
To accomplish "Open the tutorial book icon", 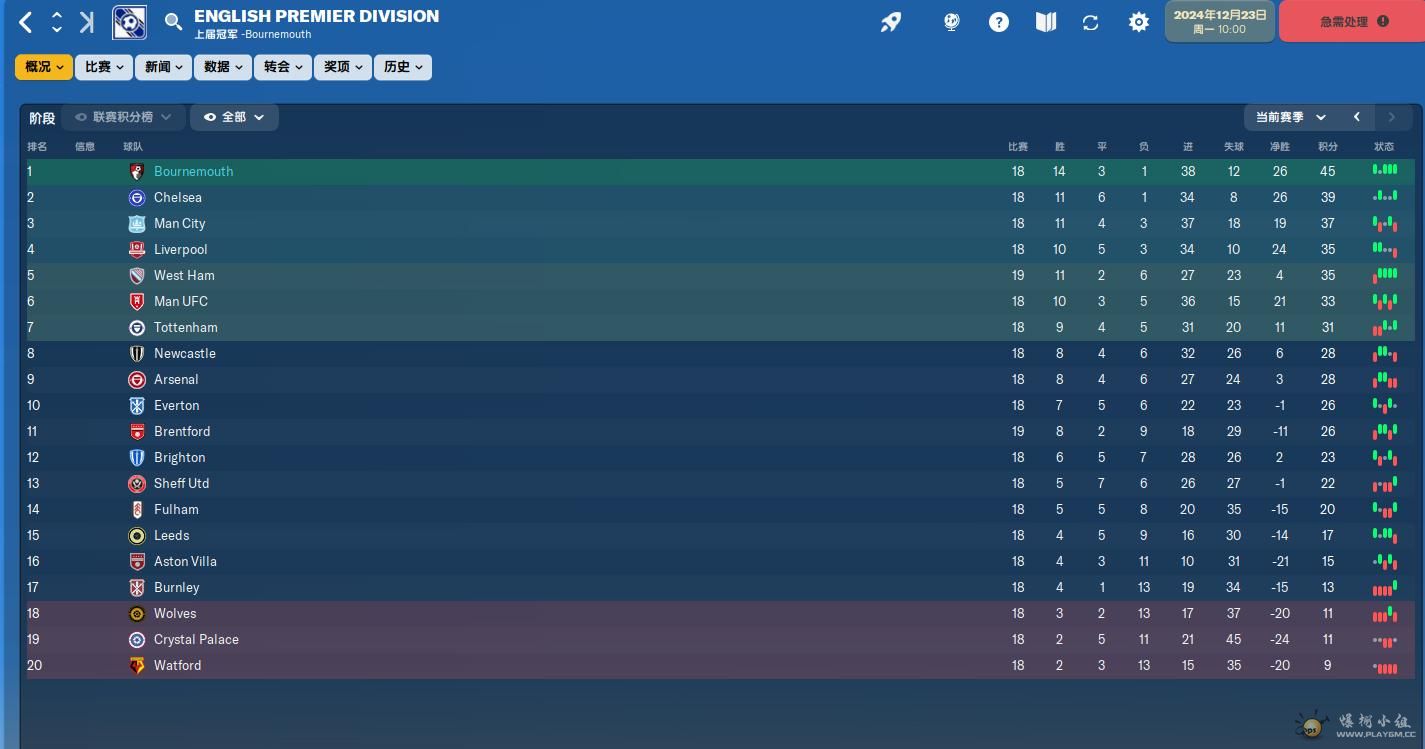I will point(1046,22).
